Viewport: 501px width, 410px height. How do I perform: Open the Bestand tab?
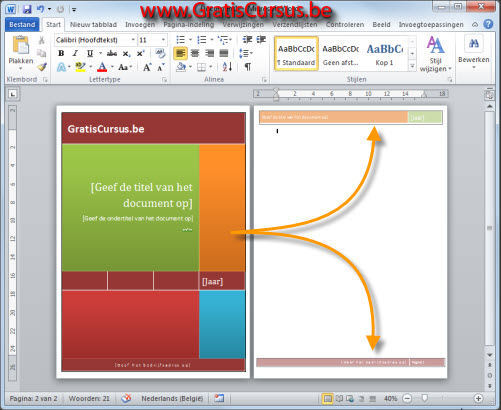pos(22,25)
